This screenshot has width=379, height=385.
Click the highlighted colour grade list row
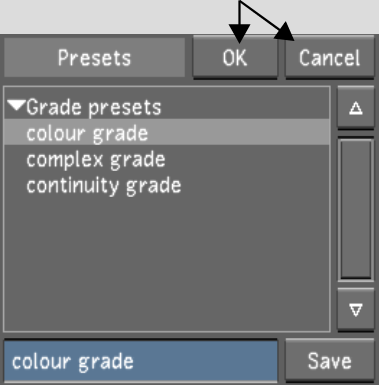coord(167,133)
